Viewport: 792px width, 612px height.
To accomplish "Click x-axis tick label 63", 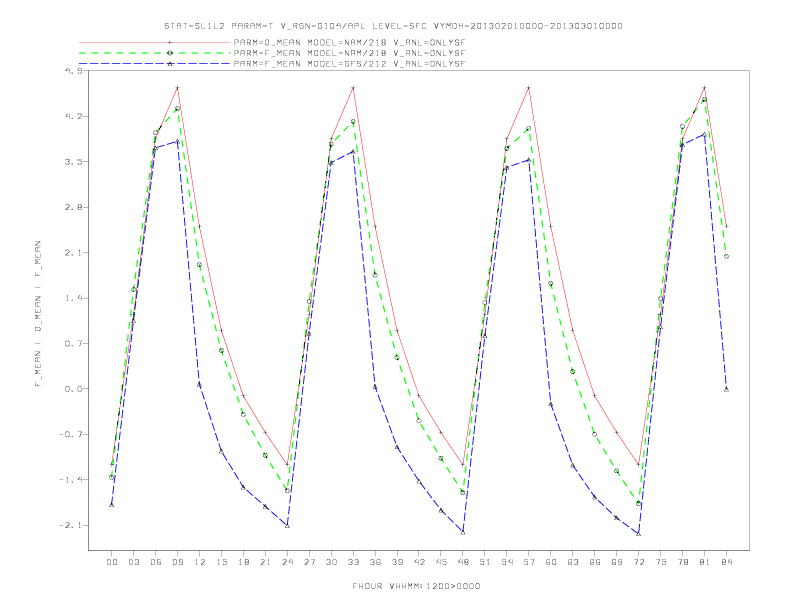I will 573,562.
